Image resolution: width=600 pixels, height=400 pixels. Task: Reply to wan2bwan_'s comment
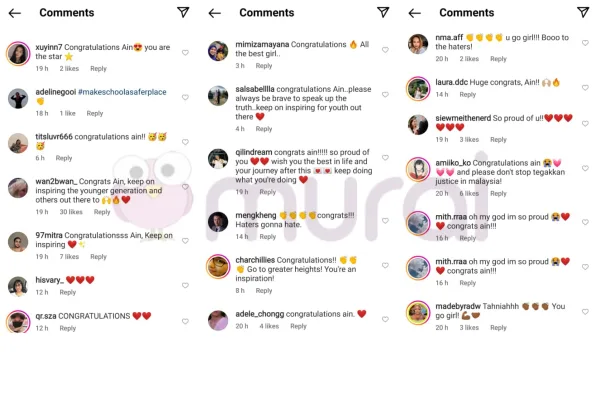tap(102, 212)
